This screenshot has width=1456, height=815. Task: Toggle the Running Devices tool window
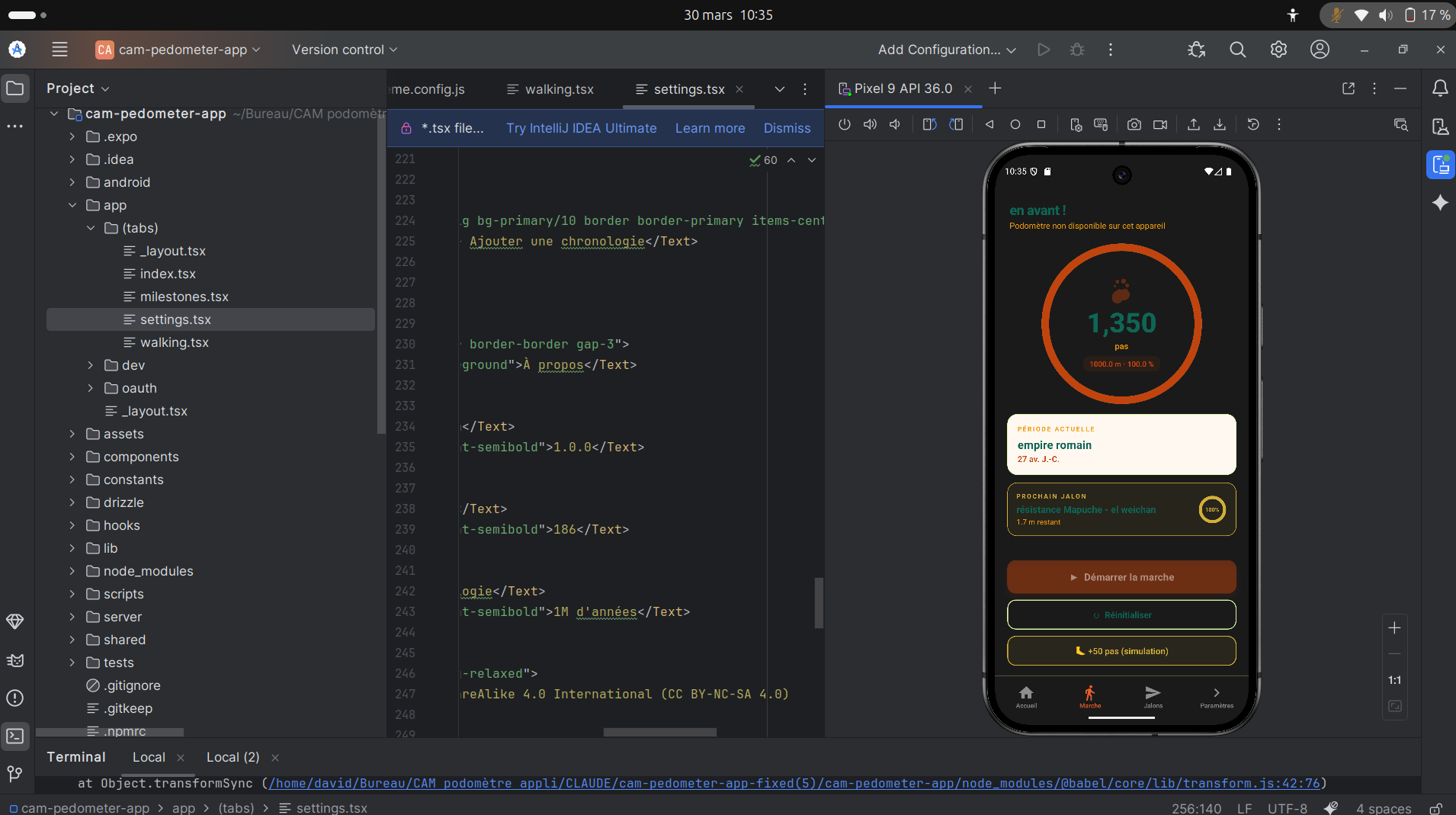pyautogui.click(x=1440, y=165)
